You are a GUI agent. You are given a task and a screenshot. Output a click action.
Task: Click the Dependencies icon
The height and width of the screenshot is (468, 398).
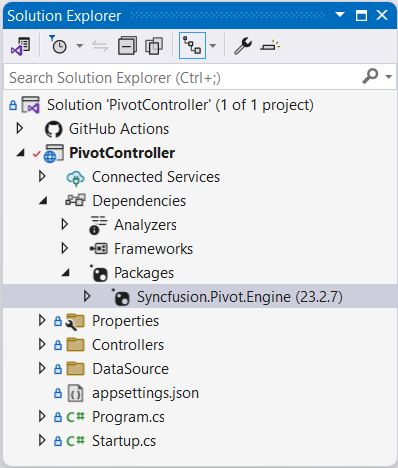pyautogui.click(x=75, y=200)
